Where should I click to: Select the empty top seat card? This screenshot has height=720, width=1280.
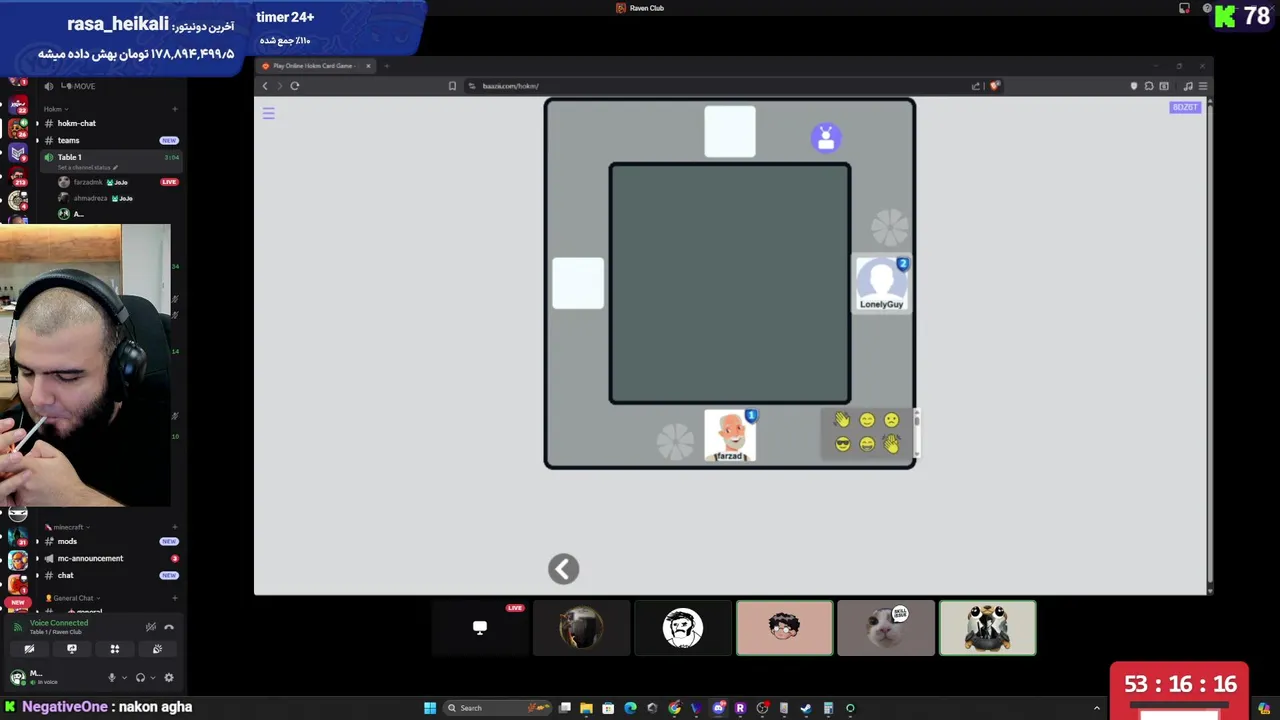(x=730, y=131)
